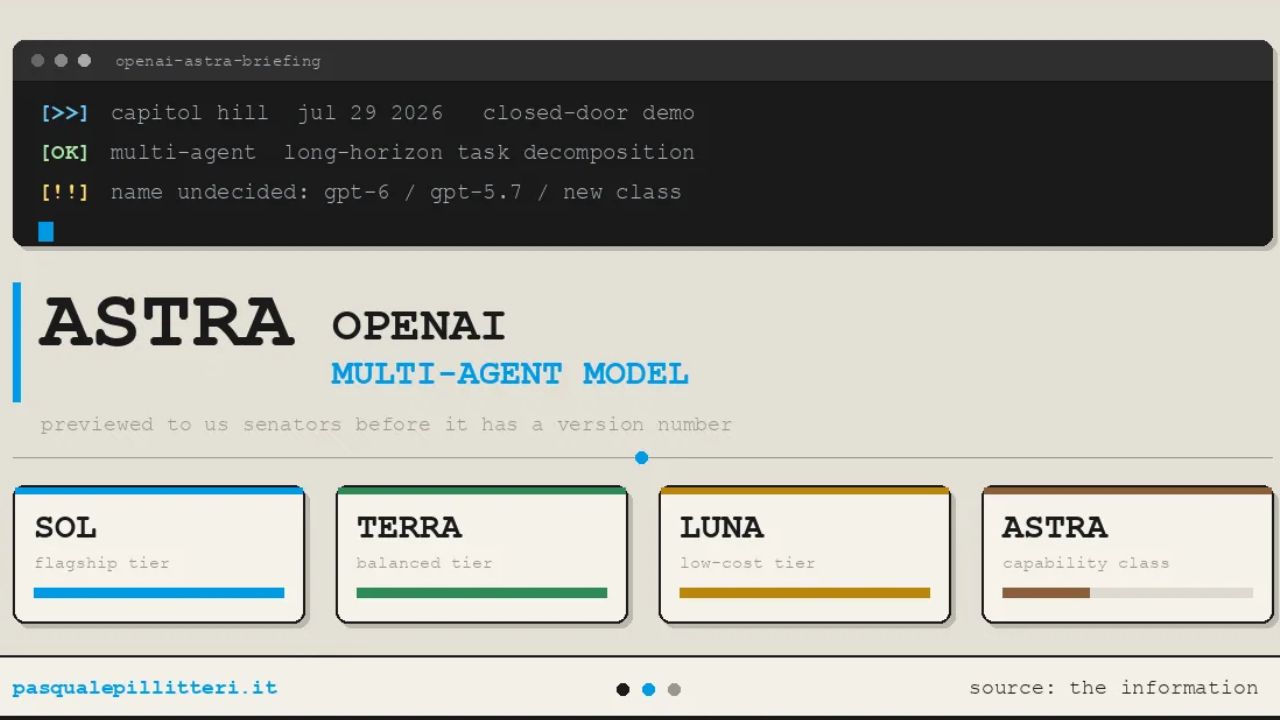
Task: Click the green TERRA progress bar
Action: coord(482,593)
